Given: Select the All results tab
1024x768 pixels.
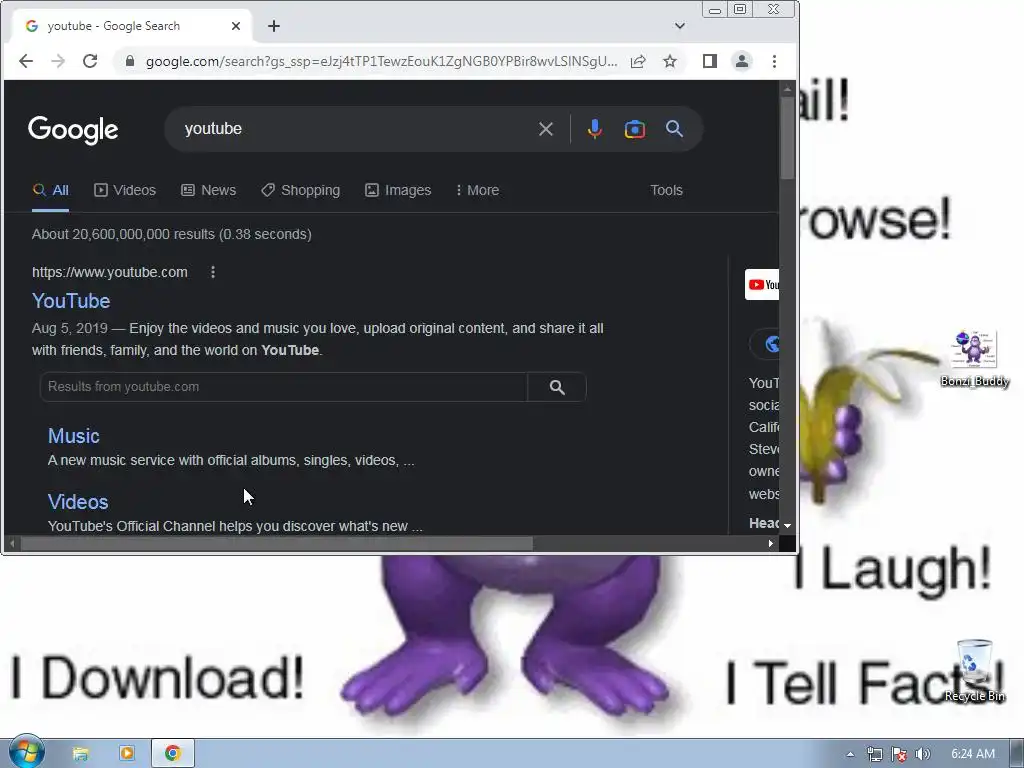Looking at the screenshot, I should click(50, 190).
